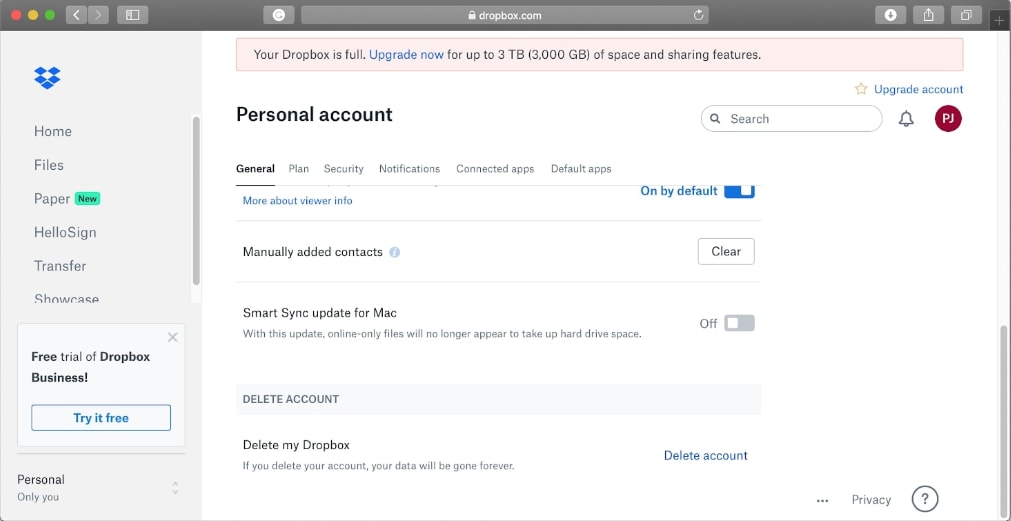Switch to the Security tab

343,169
